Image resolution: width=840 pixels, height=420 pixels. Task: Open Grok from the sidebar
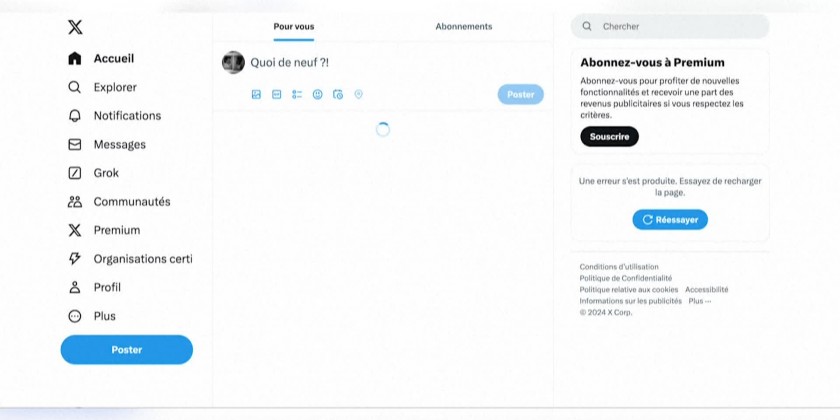click(106, 173)
